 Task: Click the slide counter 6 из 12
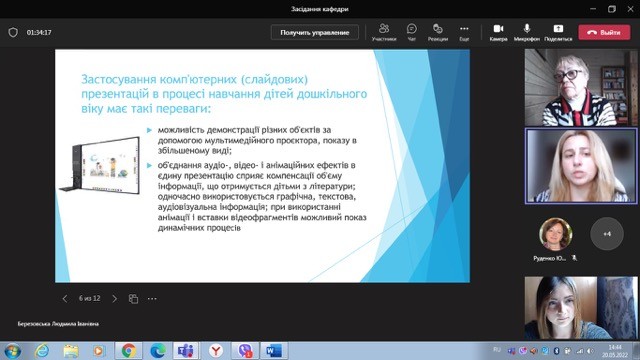(x=89, y=298)
